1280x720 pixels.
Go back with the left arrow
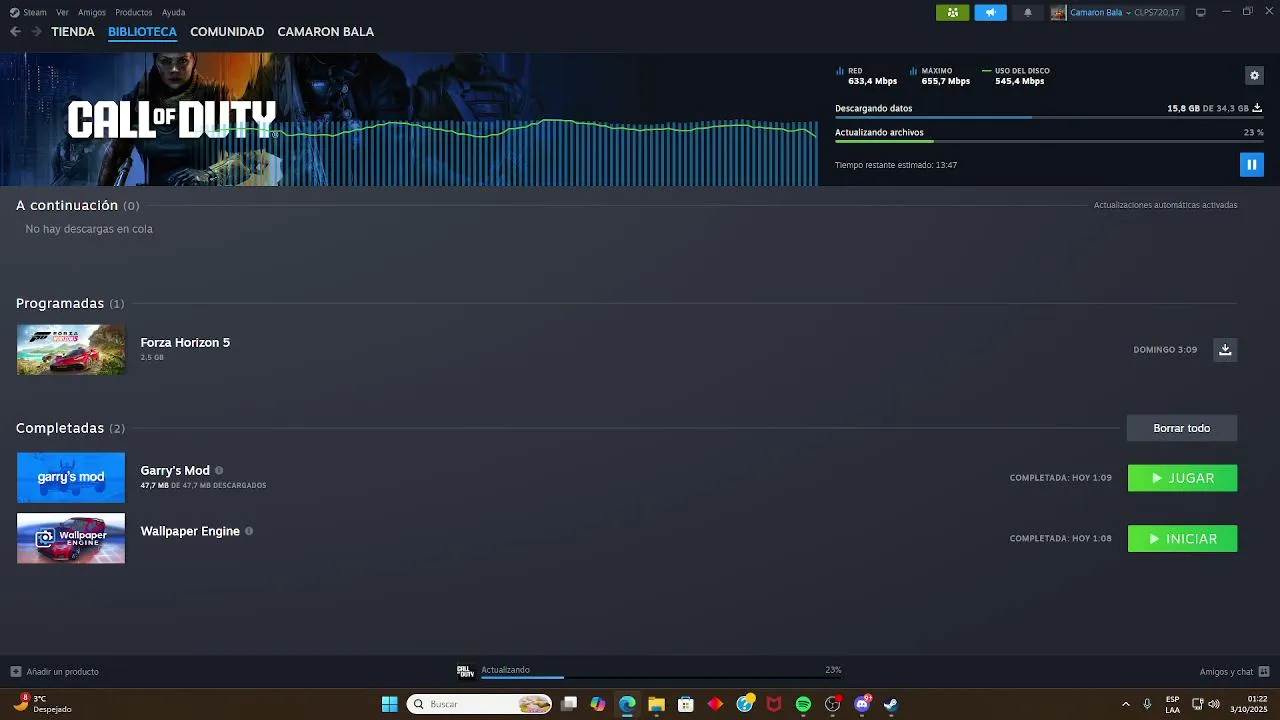click(16, 32)
